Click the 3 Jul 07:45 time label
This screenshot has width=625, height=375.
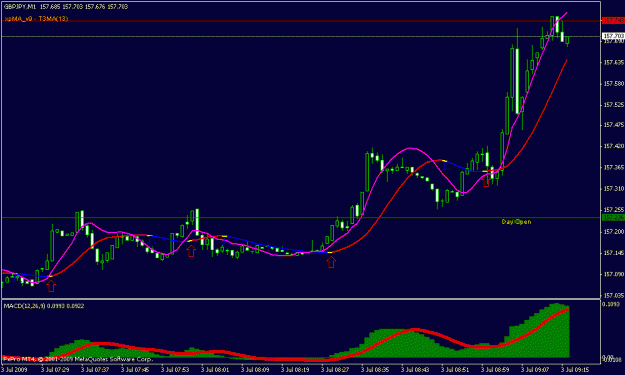(x=135, y=370)
